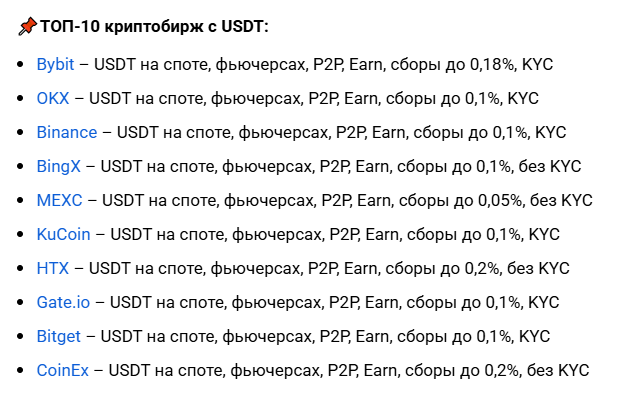Open the OKX exchange link
The height and width of the screenshot is (399, 626).
pyautogui.click(x=53, y=98)
